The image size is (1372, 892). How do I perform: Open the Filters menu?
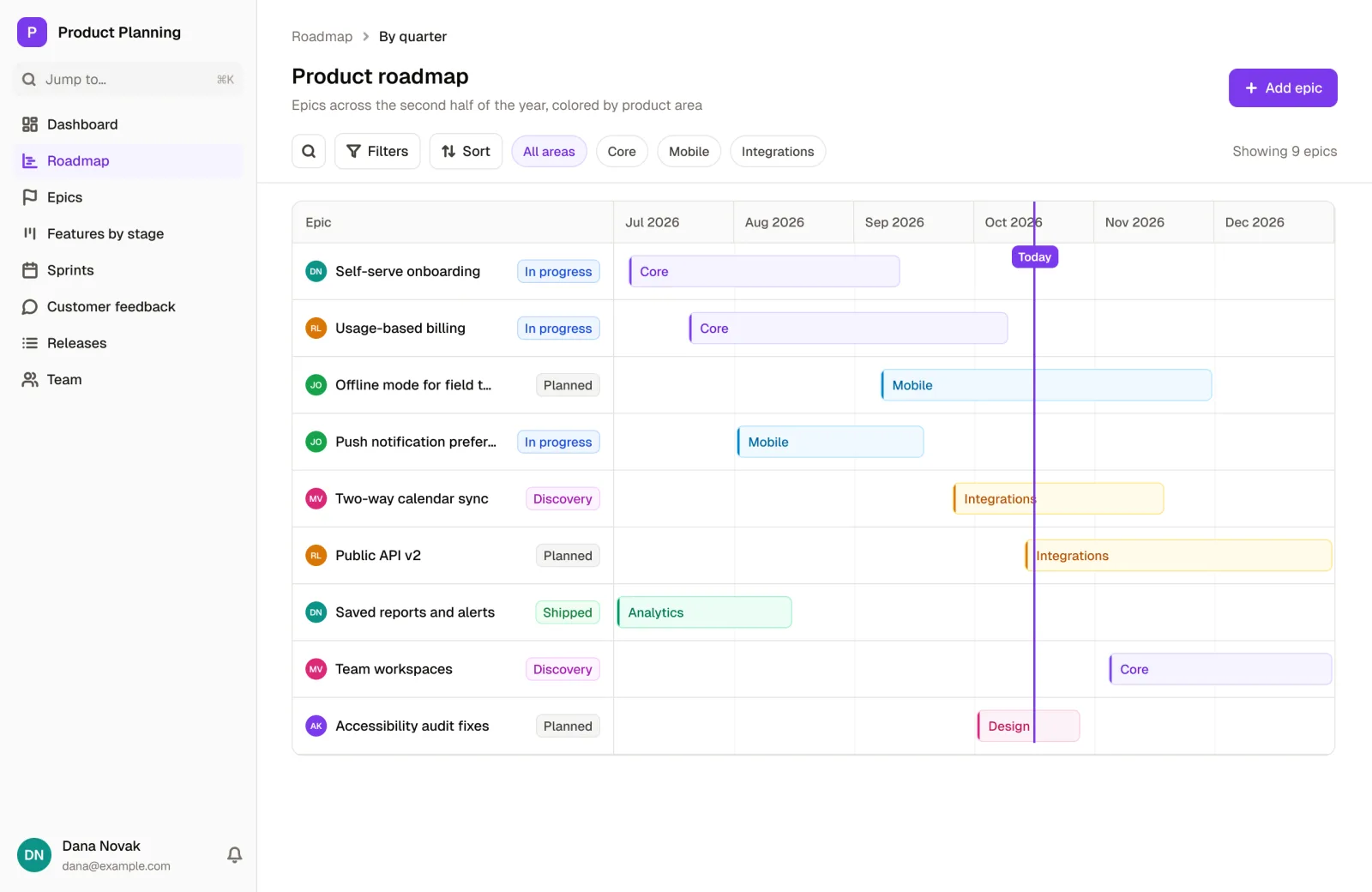click(x=377, y=152)
